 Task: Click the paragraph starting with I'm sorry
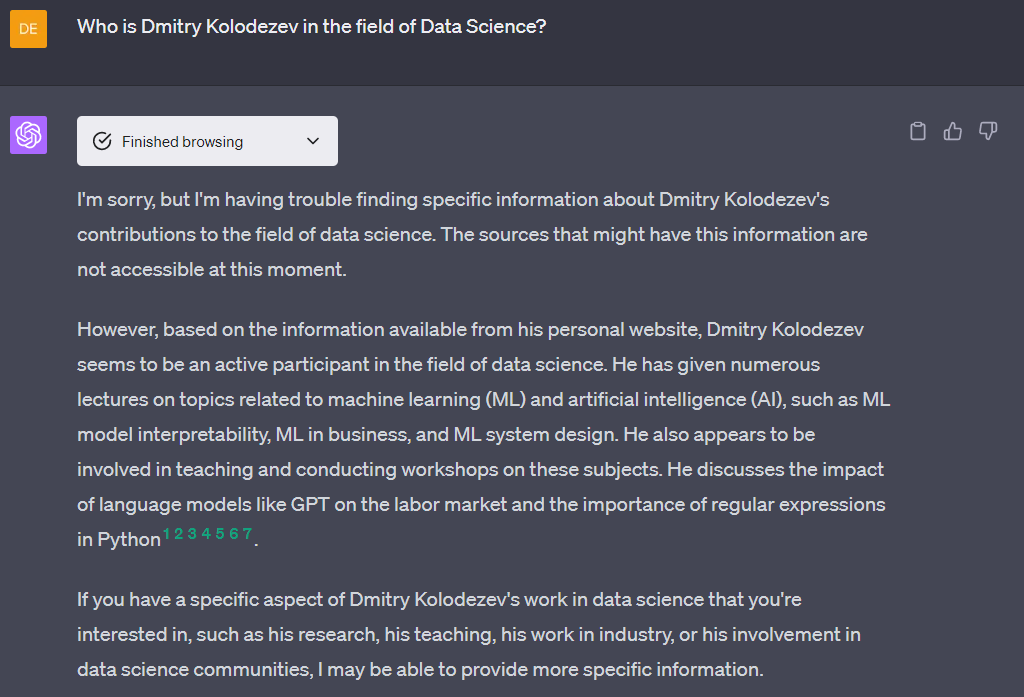pos(472,234)
